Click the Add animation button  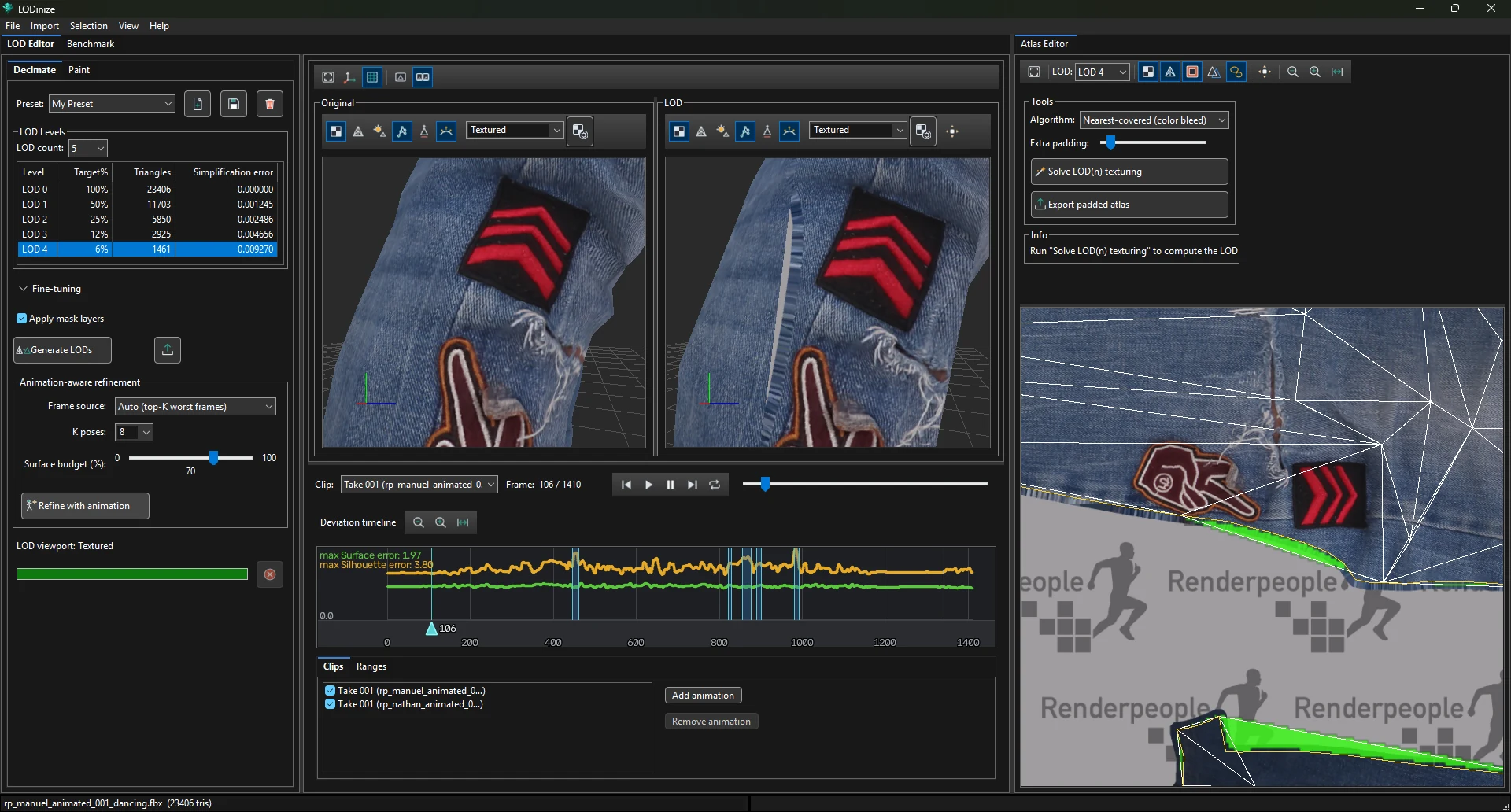[x=703, y=696]
